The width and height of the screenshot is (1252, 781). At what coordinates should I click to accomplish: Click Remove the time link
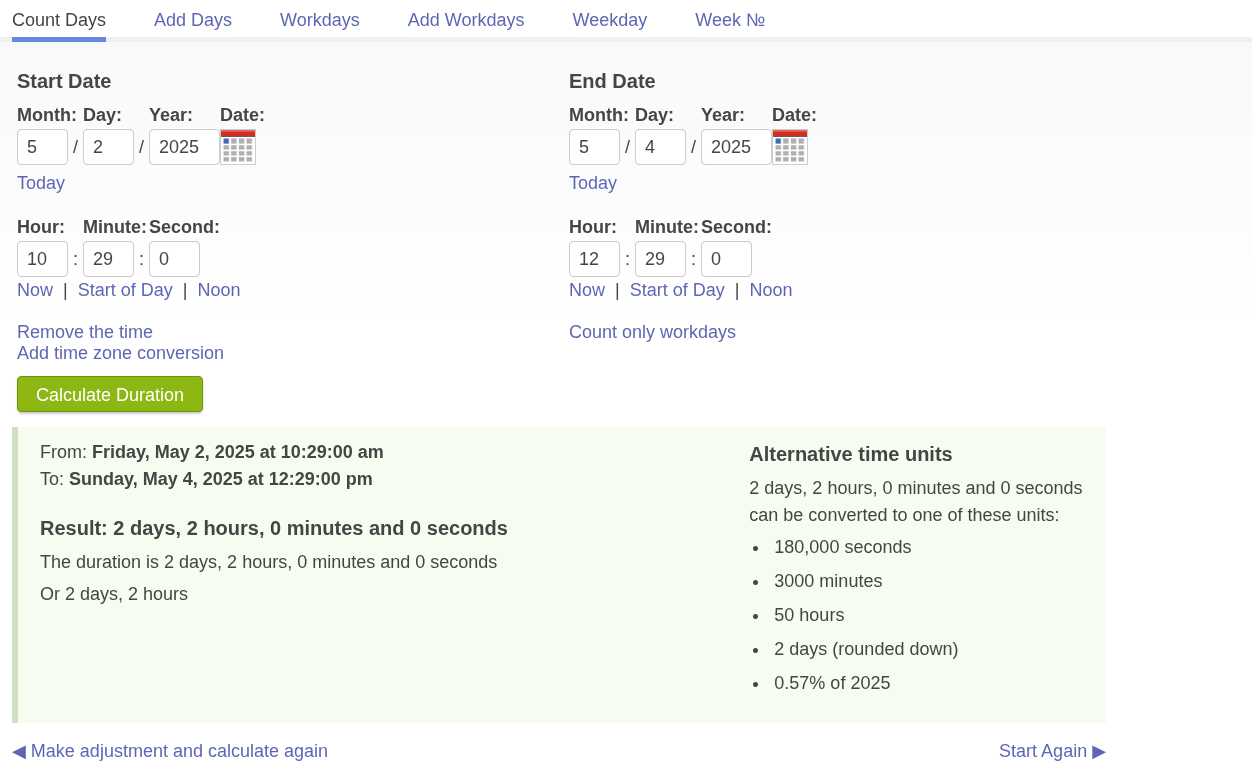click(85, 332)
